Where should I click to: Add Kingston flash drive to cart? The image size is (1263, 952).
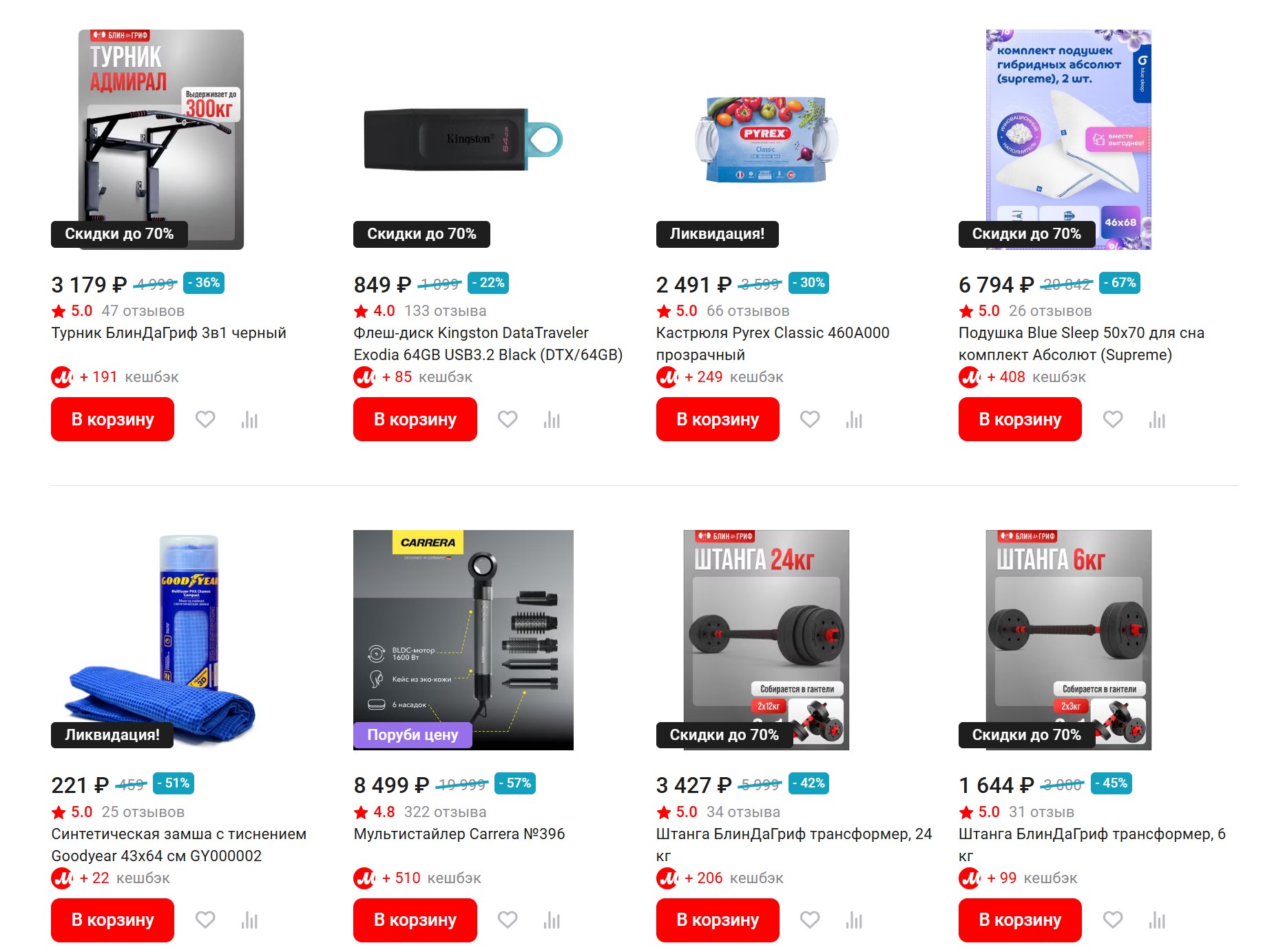pos(415,419)
